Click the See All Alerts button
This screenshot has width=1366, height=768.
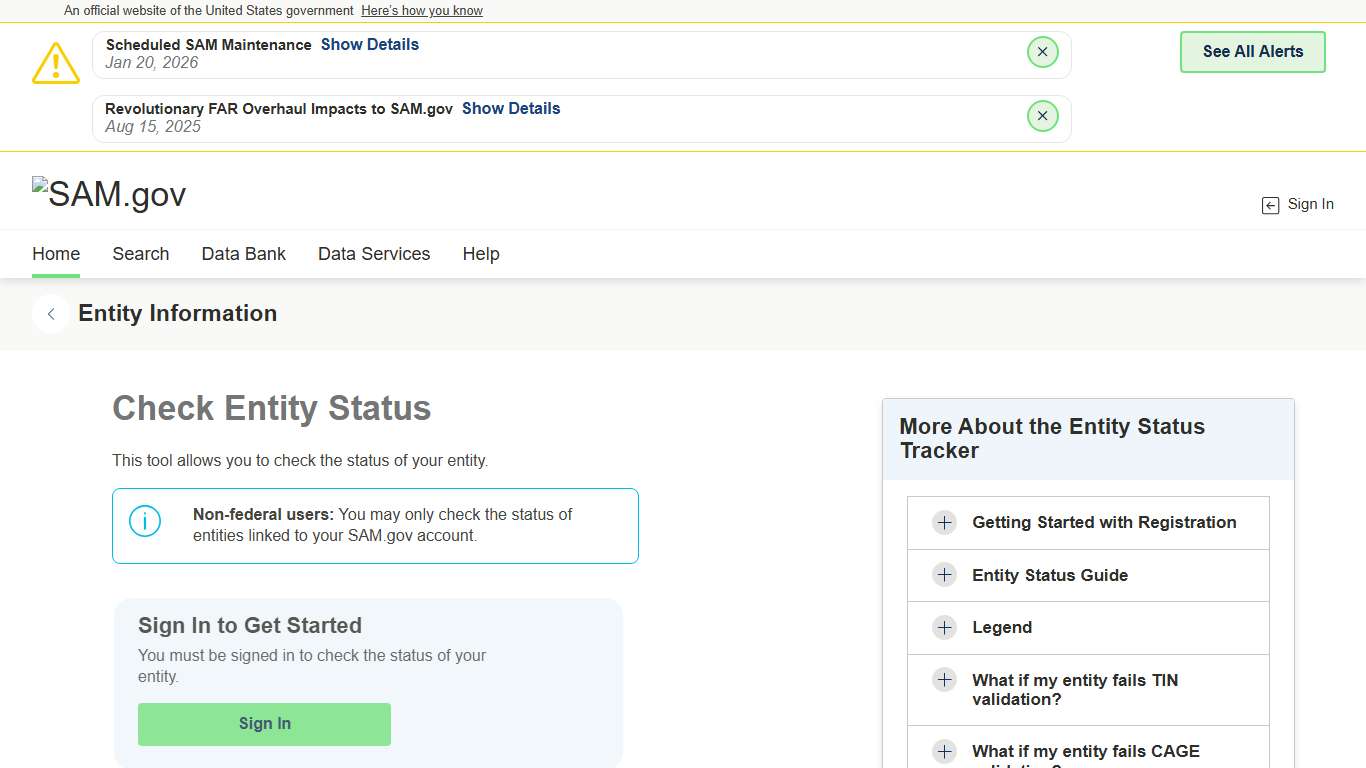[1252, 51]
